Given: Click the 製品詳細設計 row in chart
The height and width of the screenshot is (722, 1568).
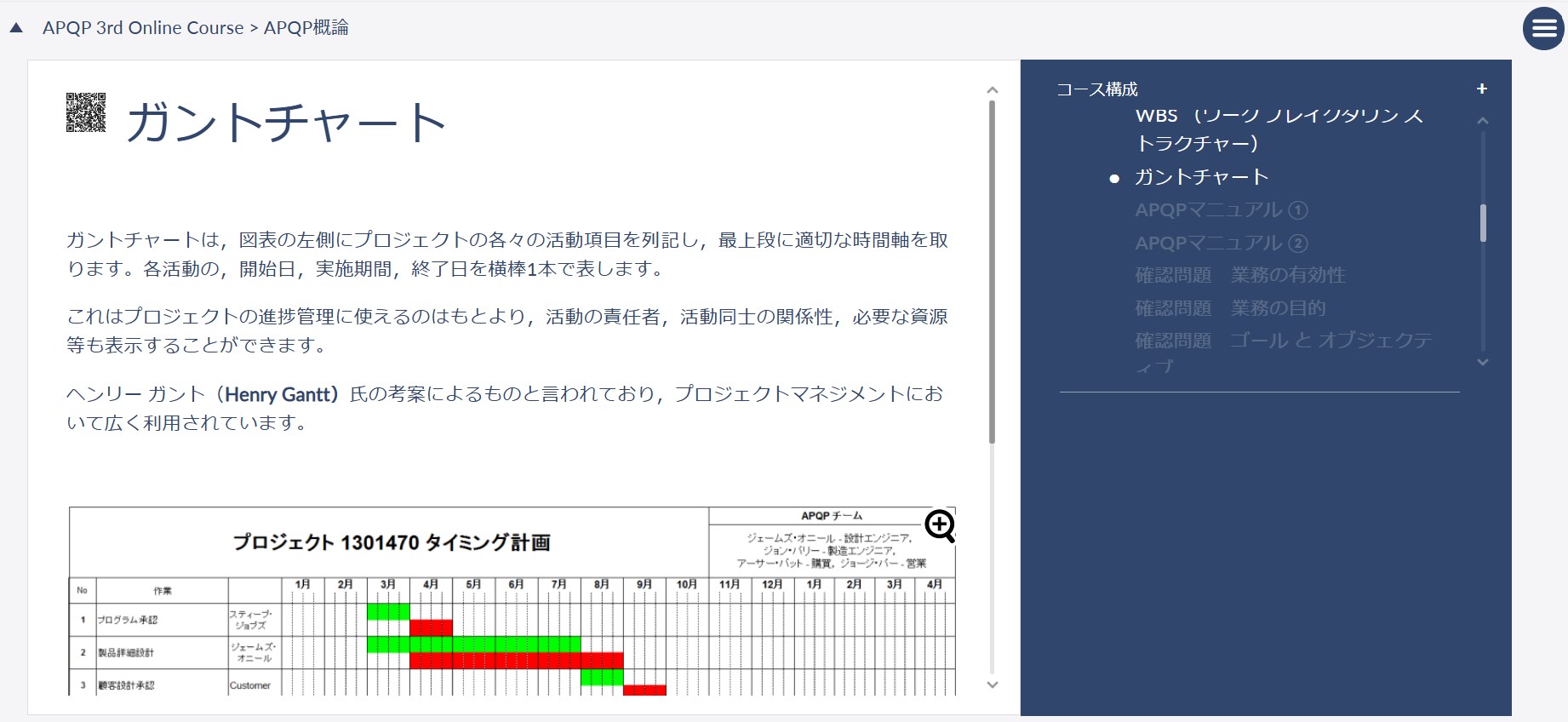Looking at the screenshot, I should [512, 652].
